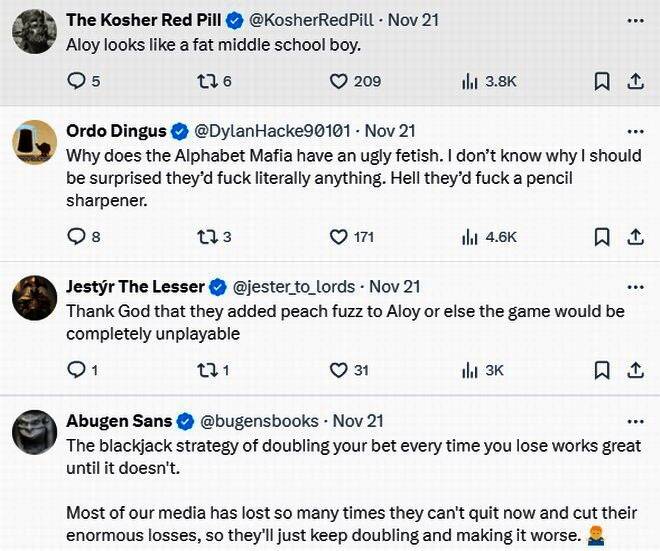Open more options on Kosher Red Pill tweet
This screenshot has width=660, height=551.
pyautogui.click(x=635, y=19)
